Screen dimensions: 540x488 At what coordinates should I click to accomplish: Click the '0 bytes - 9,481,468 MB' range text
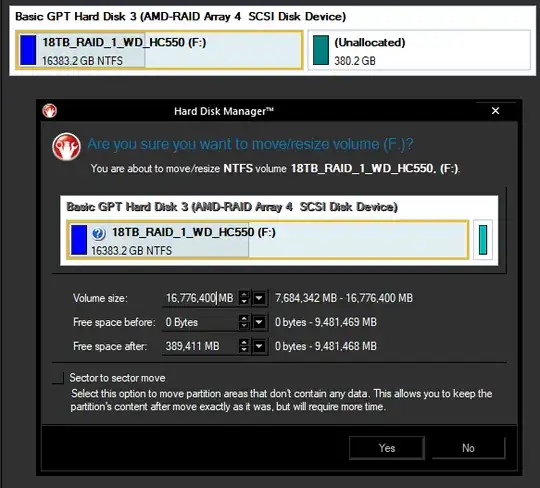point(326,346)
